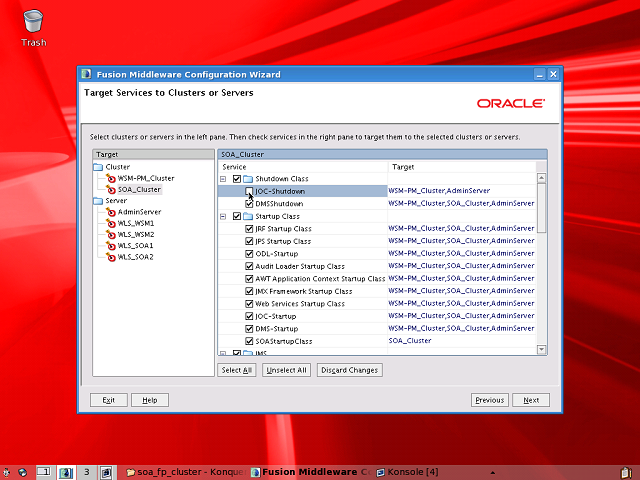Open the Trash icon on desktop

click(33, 28)
